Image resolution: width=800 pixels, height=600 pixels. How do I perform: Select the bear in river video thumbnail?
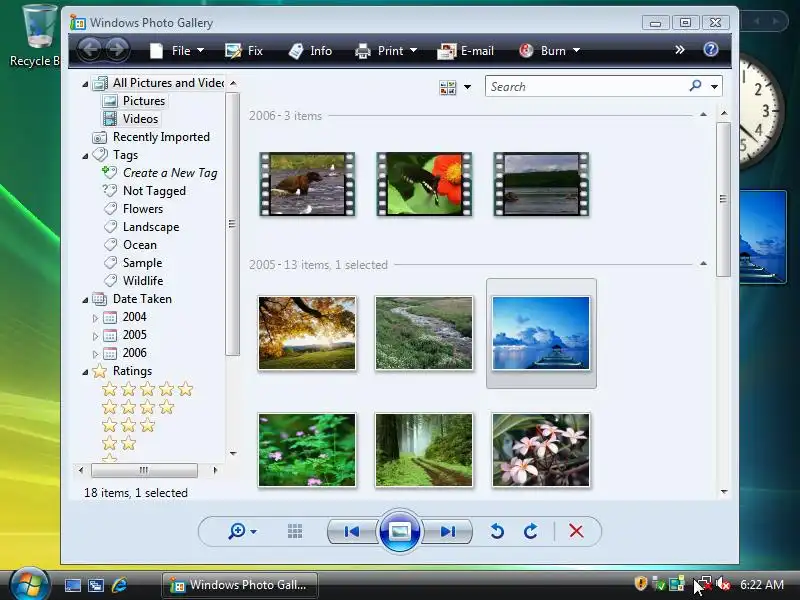point(307,184)
